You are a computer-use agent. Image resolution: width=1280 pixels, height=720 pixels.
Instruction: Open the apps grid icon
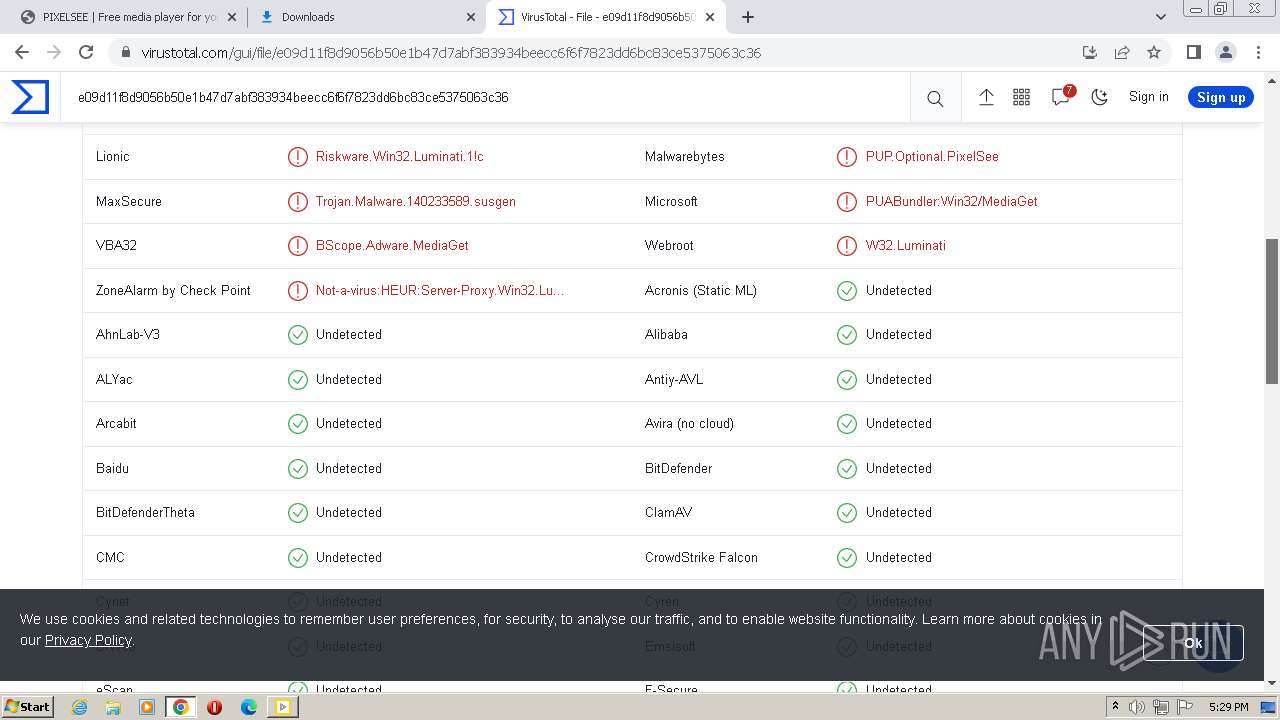point(1021,97)
